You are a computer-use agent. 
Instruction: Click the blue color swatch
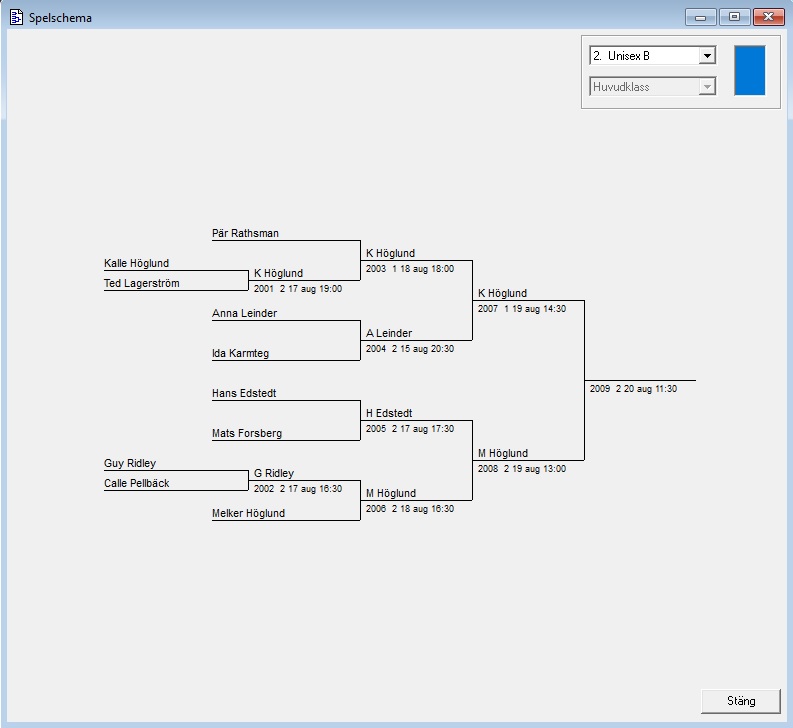click(749, 70)
